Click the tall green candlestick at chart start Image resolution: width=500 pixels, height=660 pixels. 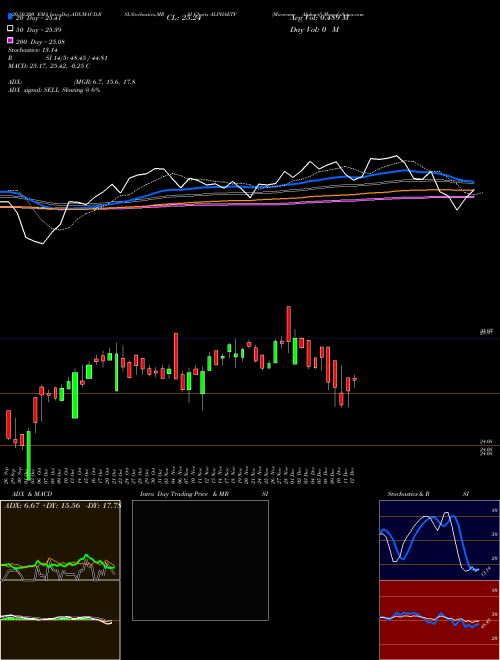tap(29, 455)
